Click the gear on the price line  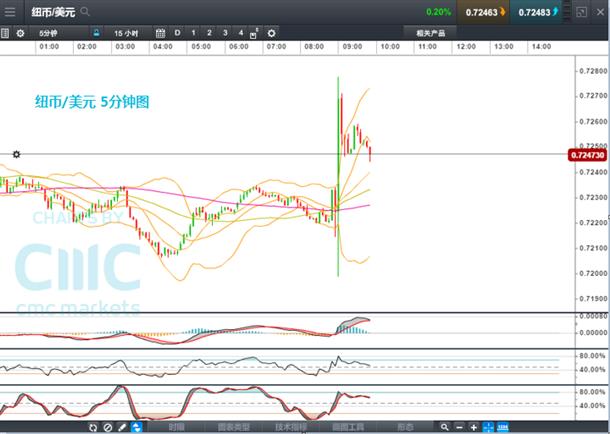(x=16, y=154)
